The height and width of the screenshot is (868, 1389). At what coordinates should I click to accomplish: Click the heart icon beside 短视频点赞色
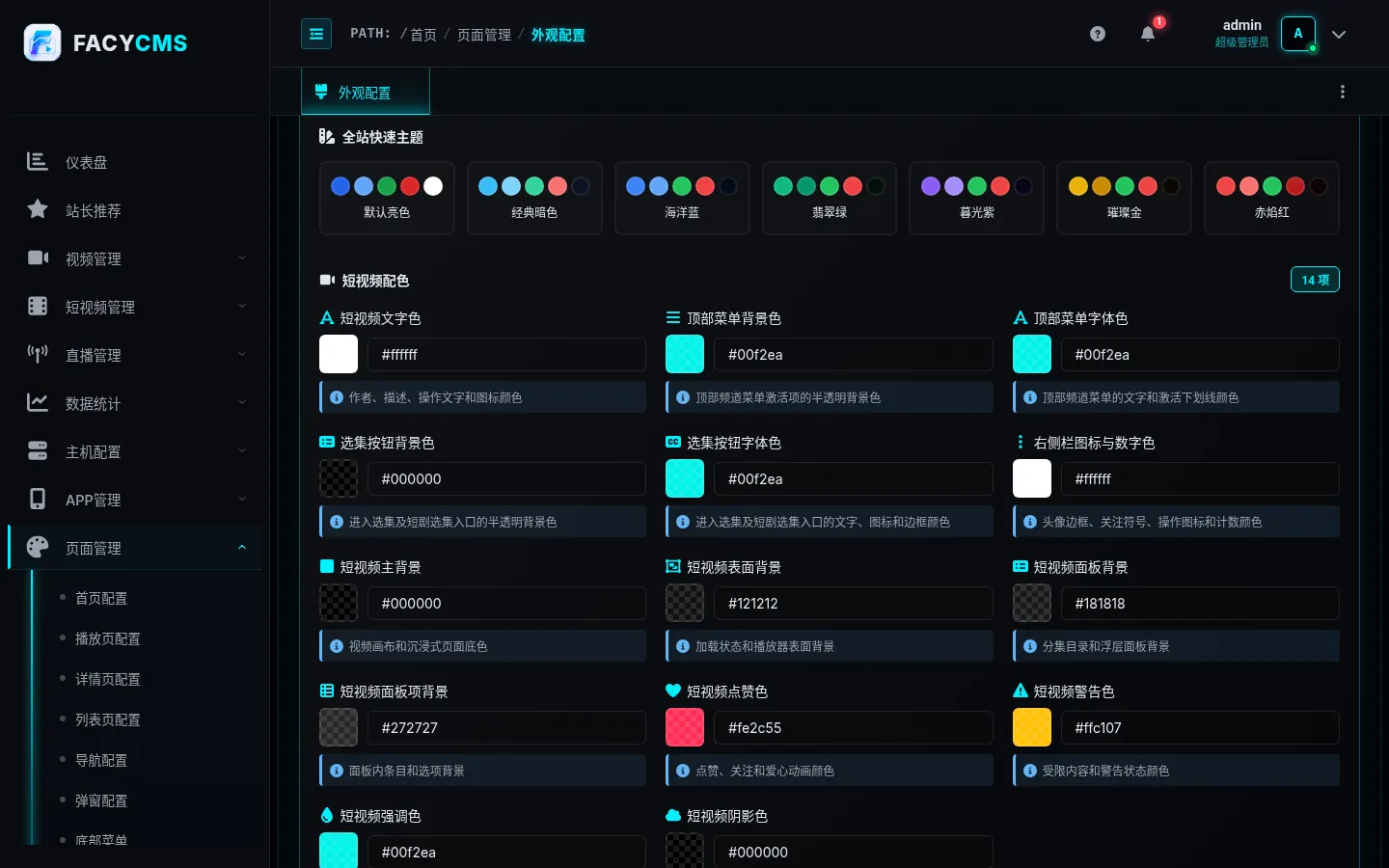point(673,691)
